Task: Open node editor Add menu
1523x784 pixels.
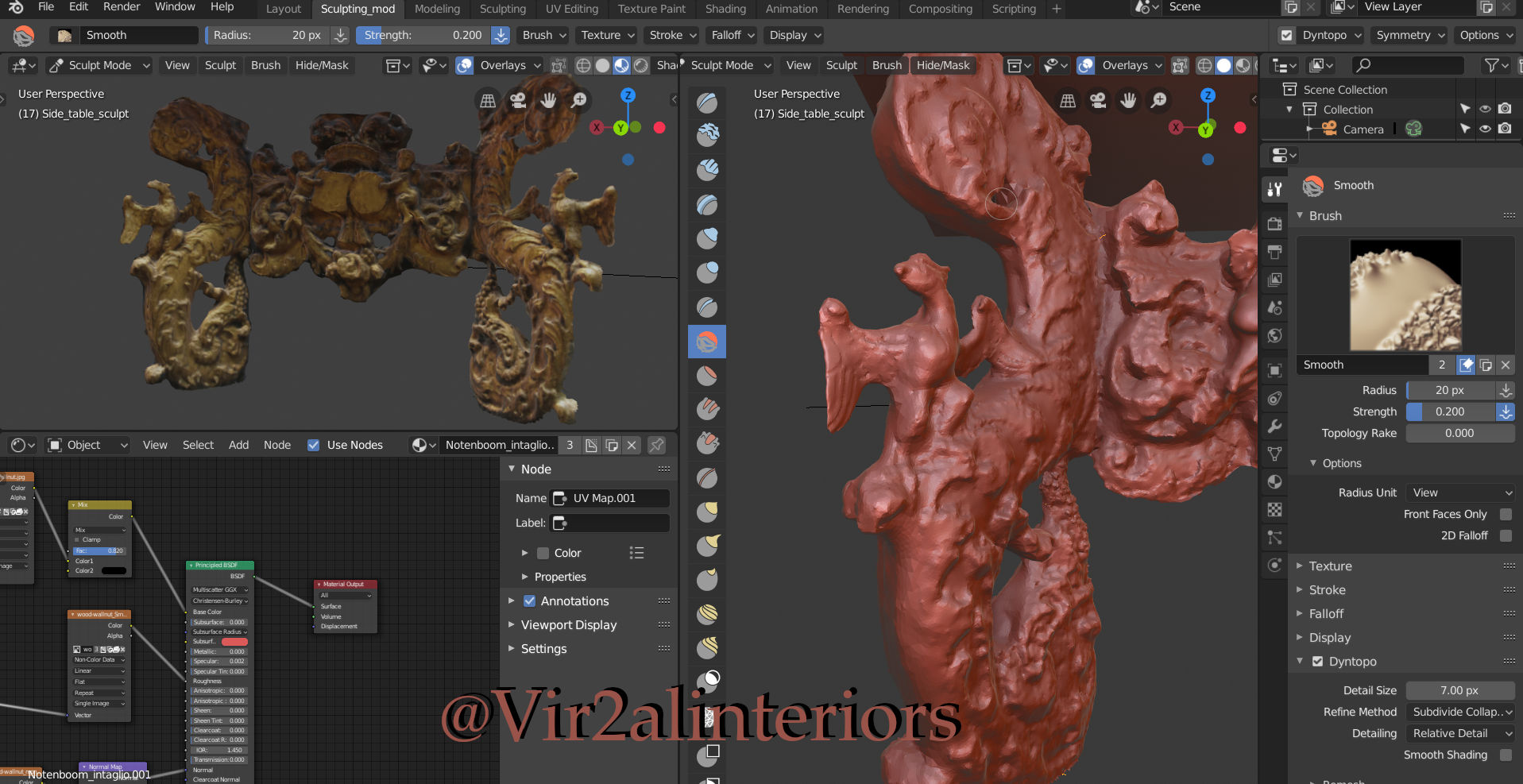Action: pyautogui.click(x=238, y=445)
